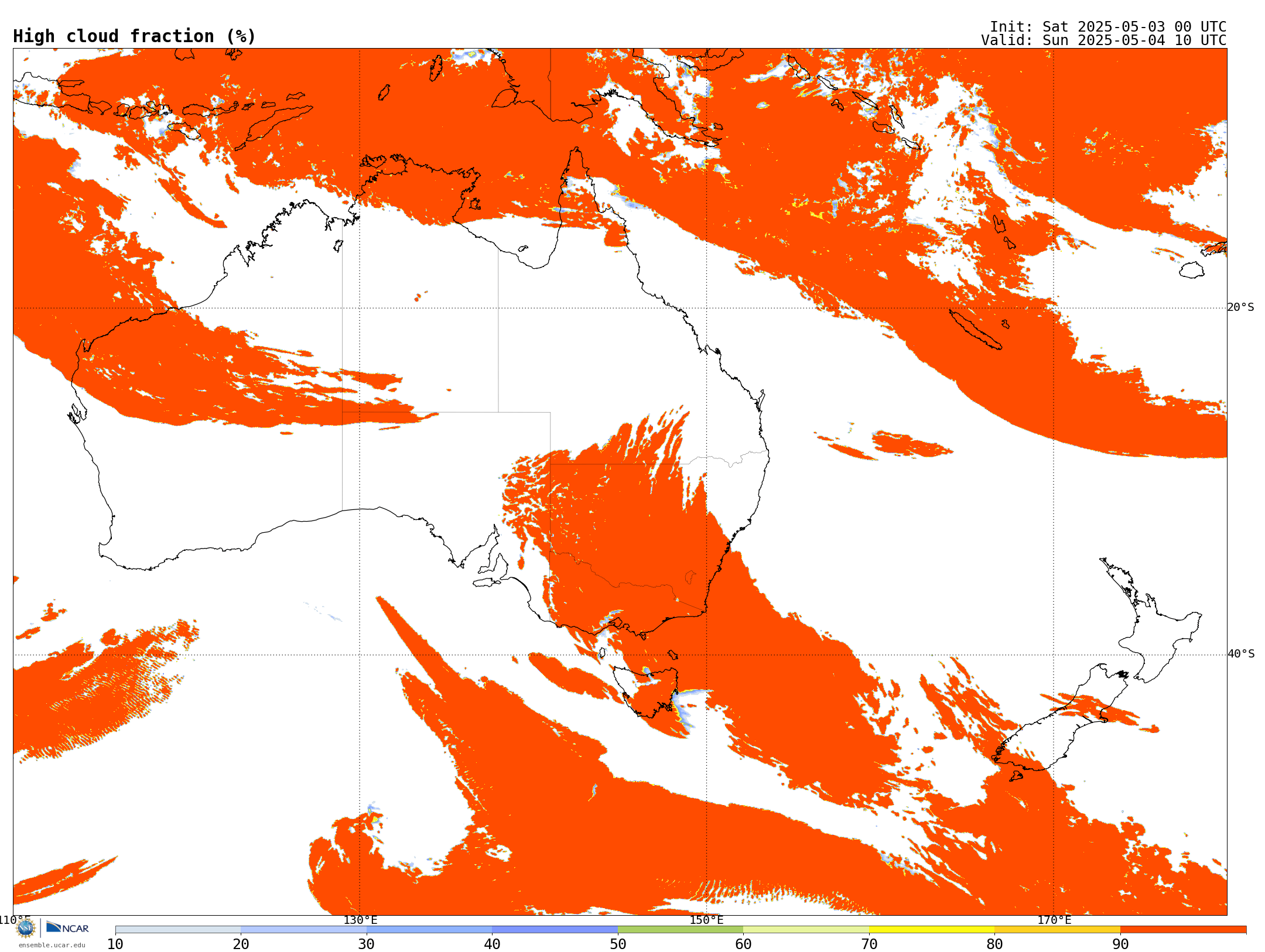Click the colorbar tick label 30
Viewport: 1265px width, 952px height.
tap(367, 944)
